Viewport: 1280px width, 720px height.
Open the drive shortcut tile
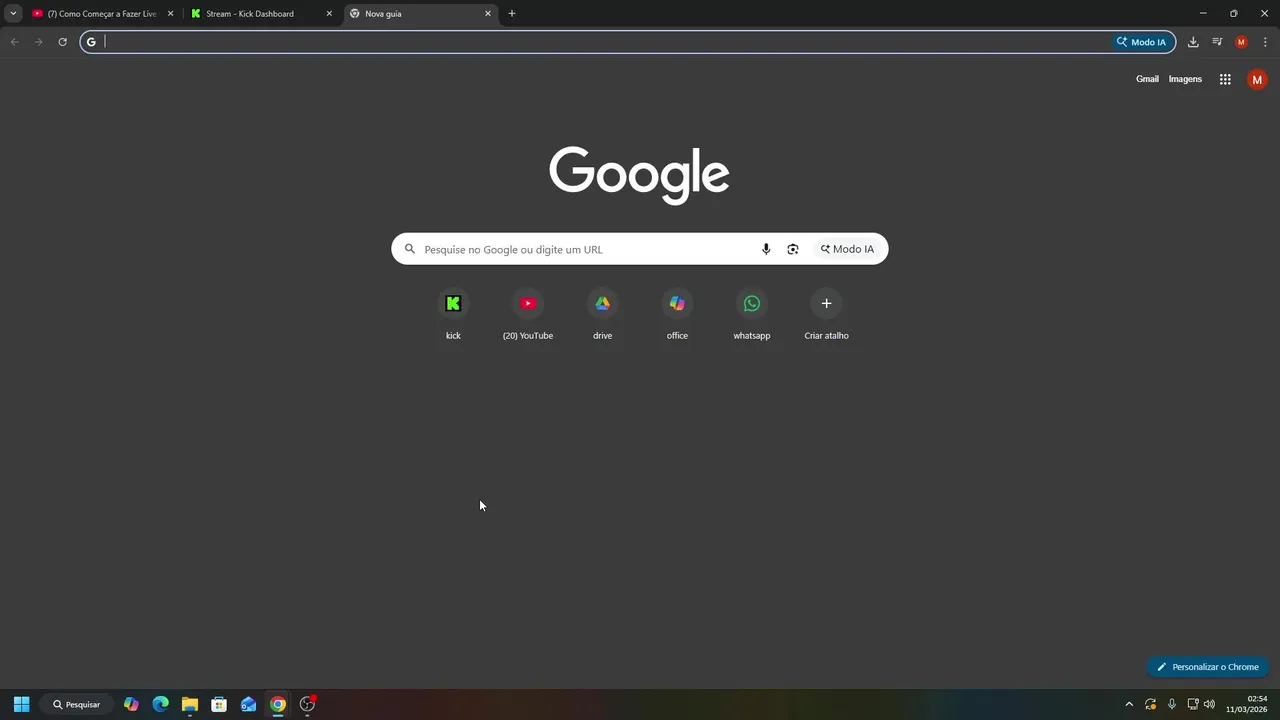point(602,315)
